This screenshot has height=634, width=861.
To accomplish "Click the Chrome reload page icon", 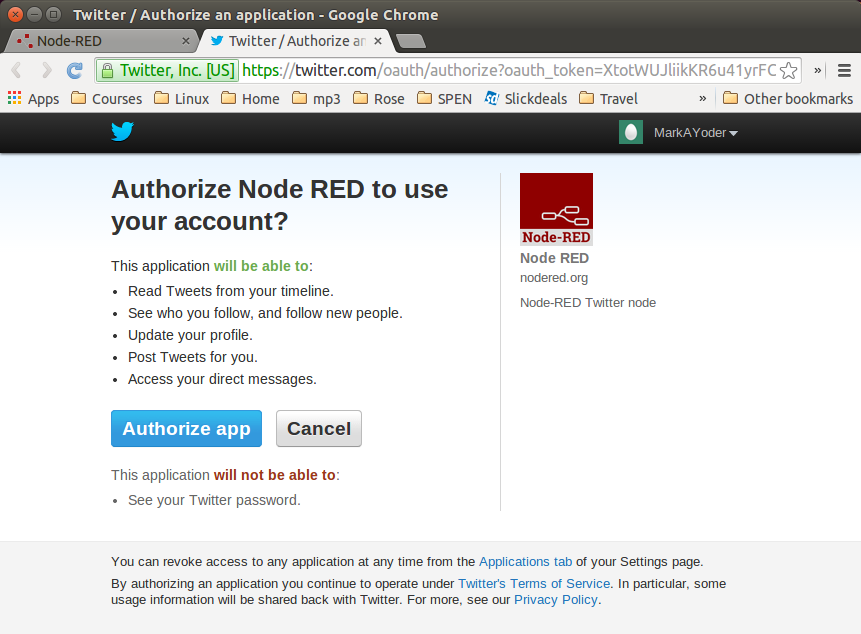I will click(x=73, y=71).
